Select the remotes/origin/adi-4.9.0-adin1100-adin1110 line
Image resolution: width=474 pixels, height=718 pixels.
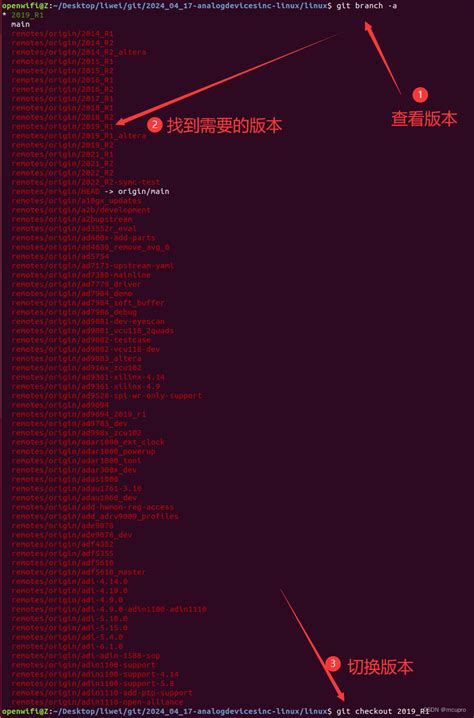point(109,609)
